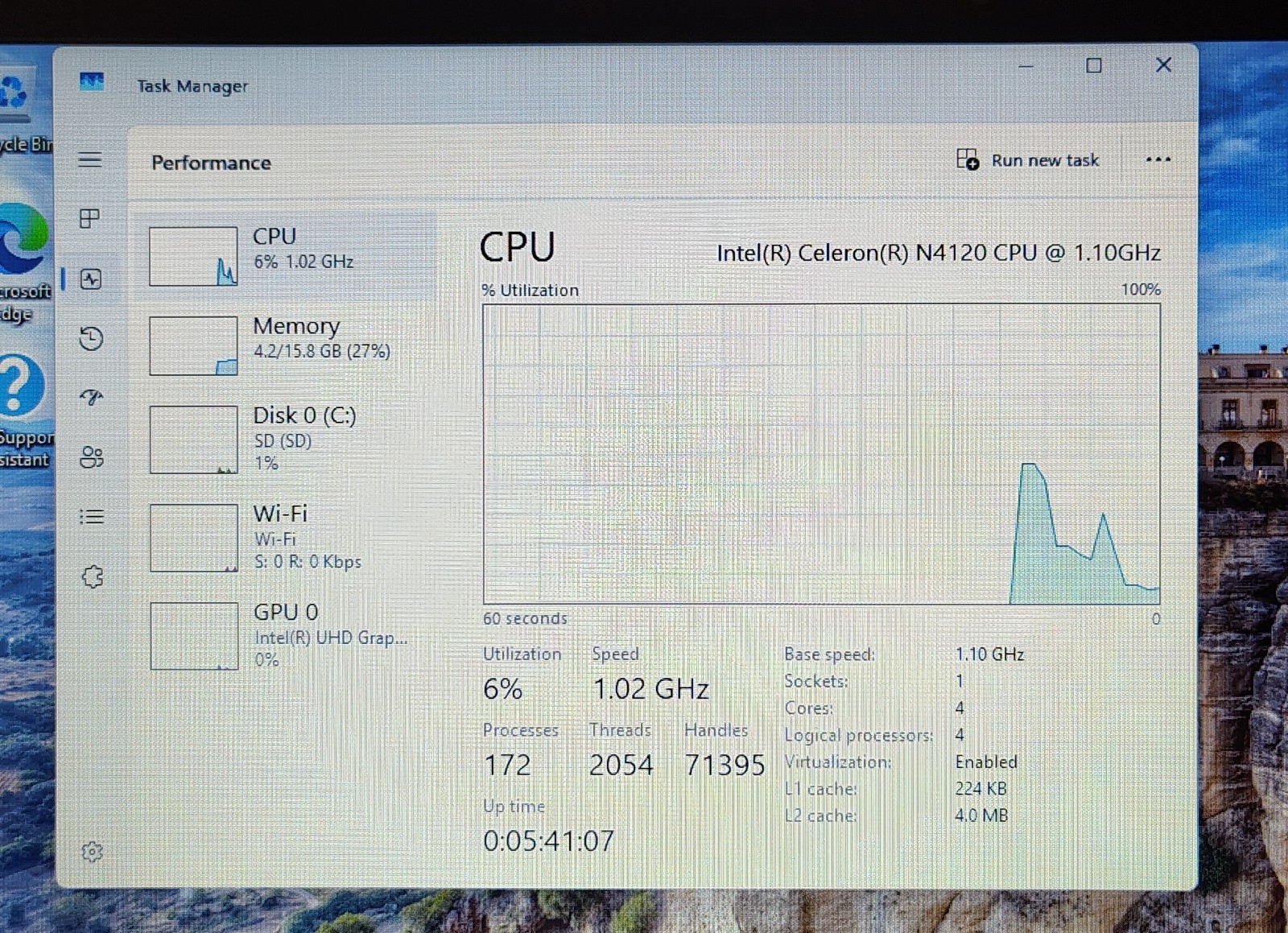Image resolution: width=1288 pixels, height=933 pixels.
Task: Click the L2 cache value 4.0 MB
Action: pyautogui.click(x=981, y=815)
